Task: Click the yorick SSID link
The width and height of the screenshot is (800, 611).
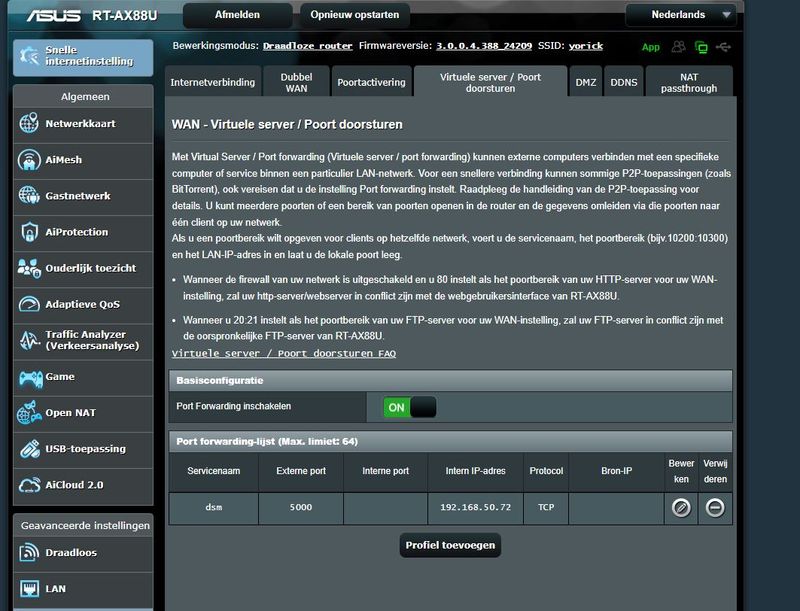Action: pos(586,46)
